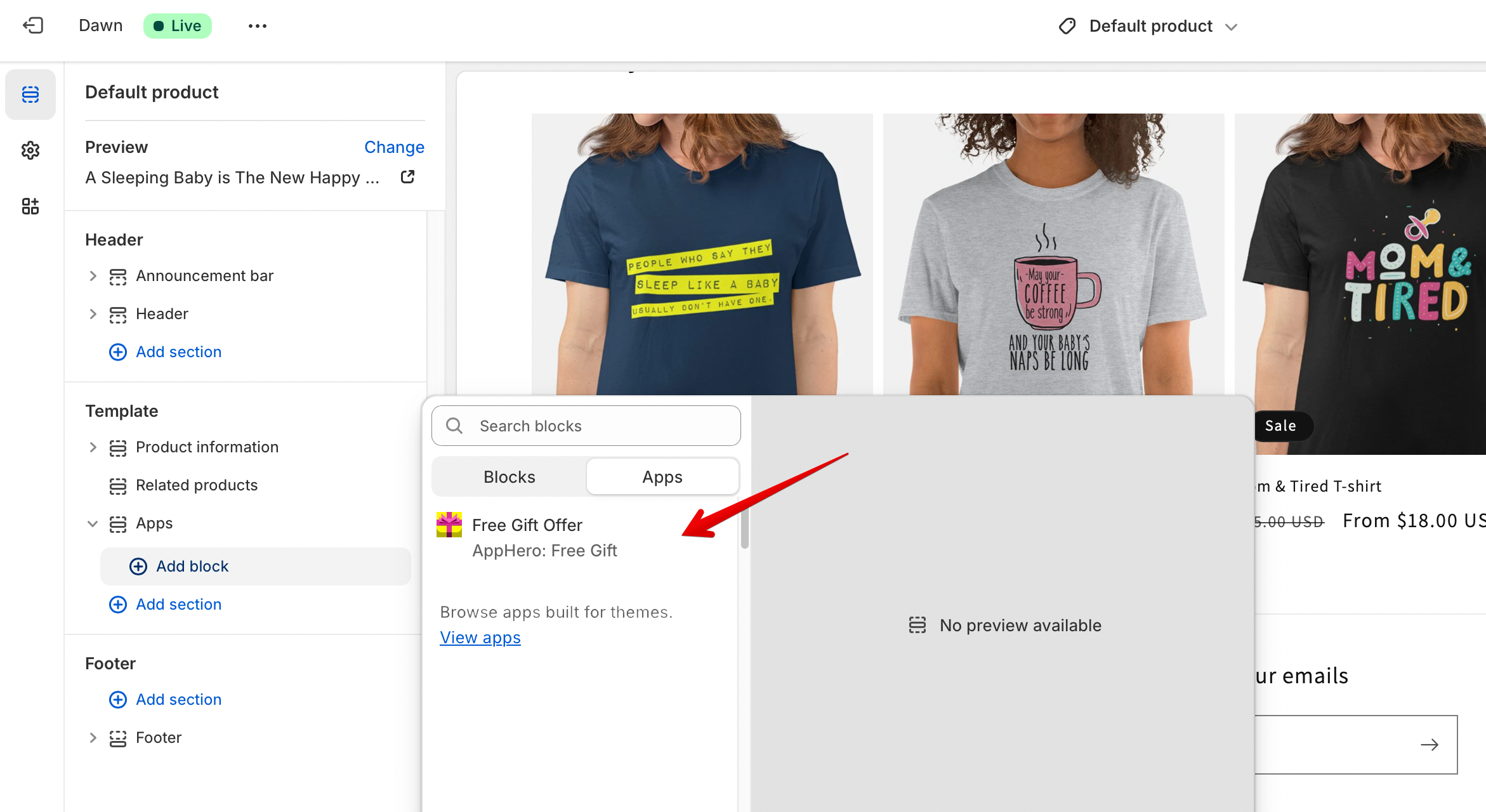Follow the View apps link
Viewport: 1486px width, 812px height.
click(x=480, y=638)
